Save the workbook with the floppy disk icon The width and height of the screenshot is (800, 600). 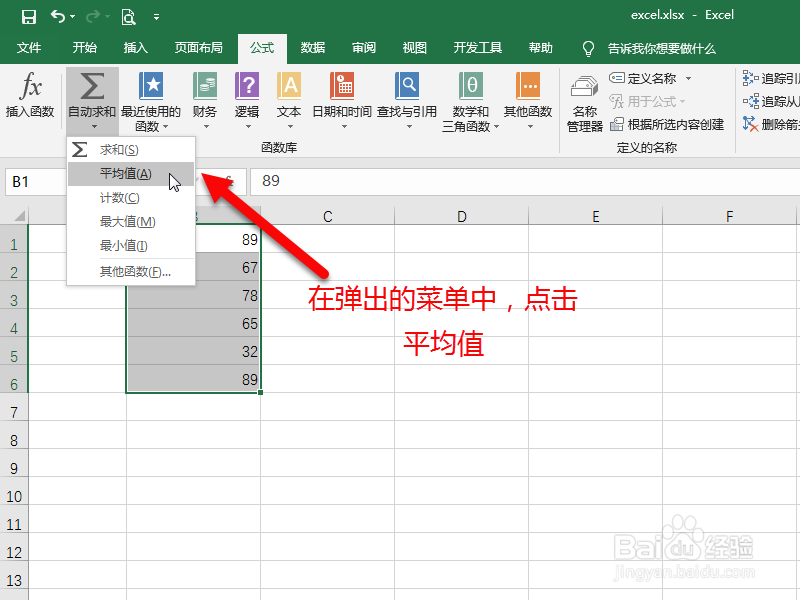click(29, 17)
